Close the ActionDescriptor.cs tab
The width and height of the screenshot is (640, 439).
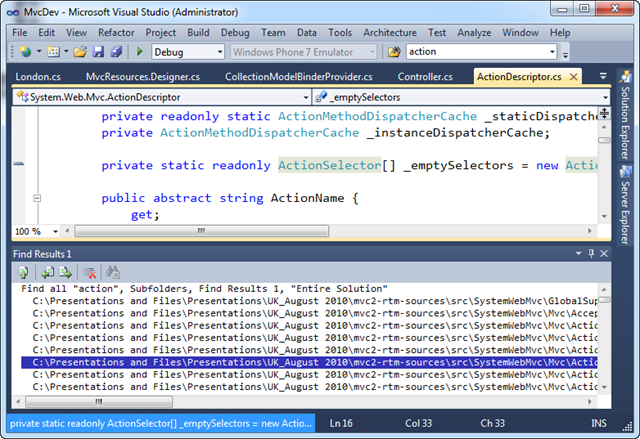tap(573, 77)
